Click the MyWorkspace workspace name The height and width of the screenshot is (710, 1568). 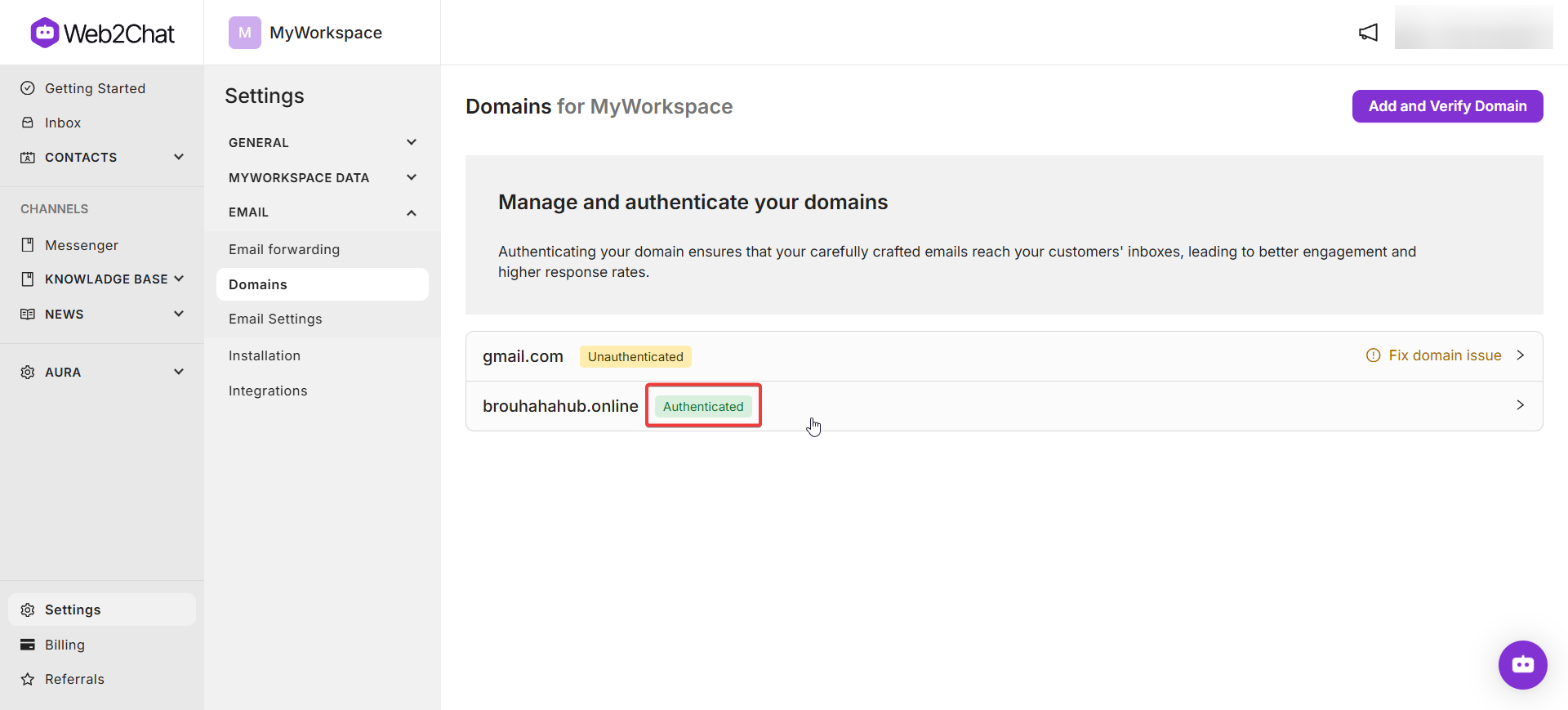(x=326, y=33)
